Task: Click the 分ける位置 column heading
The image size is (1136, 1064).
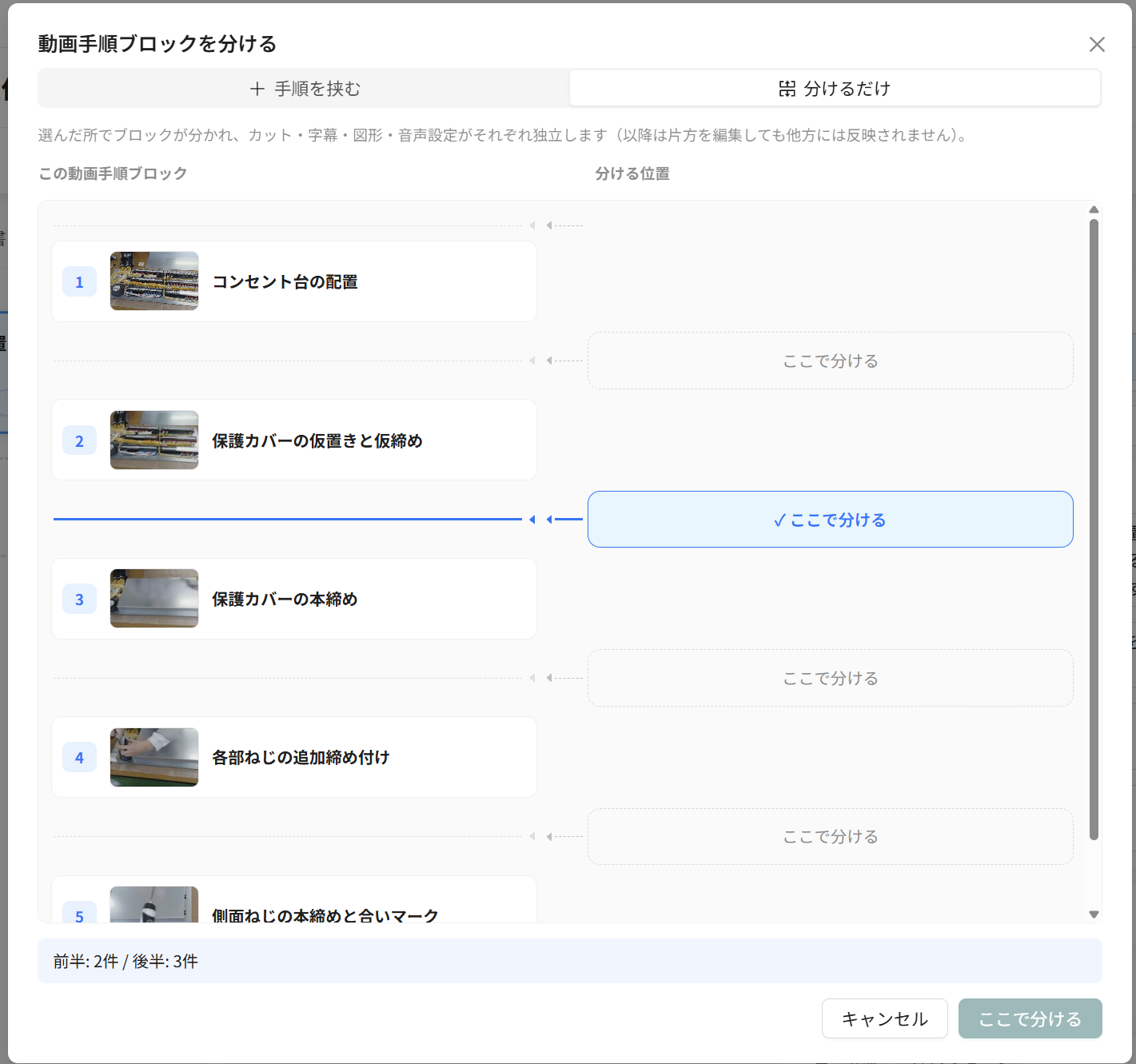Action: 632,173
